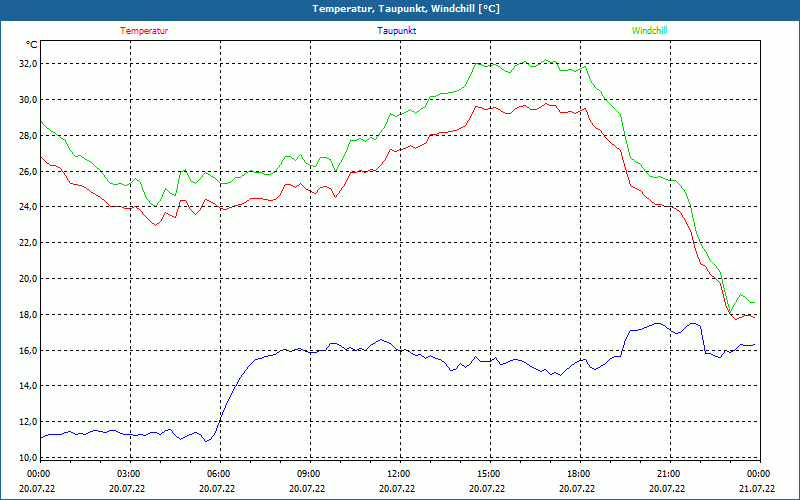The width and height of the screenshot is (800, 500).
Task: Click the '20.07.22' date under '18:00'
Action: tap(578, 488)
